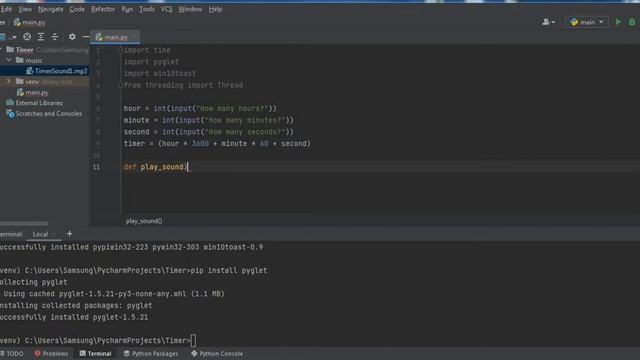Click the 'timer = (hour * 3600' line
Viewport: 640px width, 360px height.
click(x=217, y=144)
